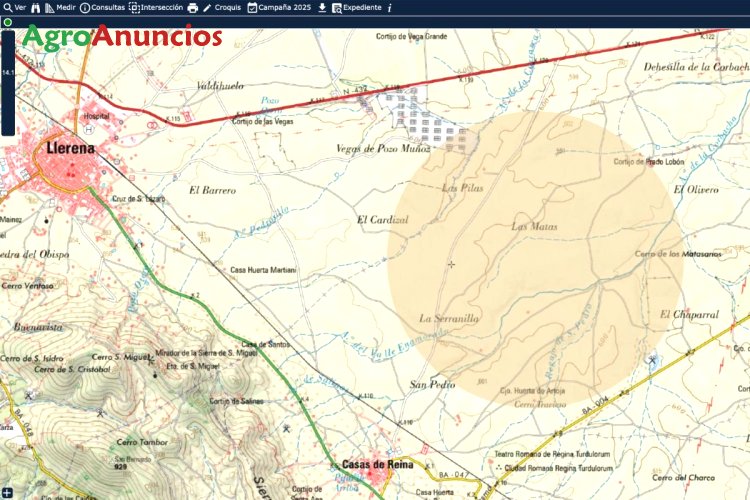
Task: Click the download arrow icon
Action: click(x=322, y=7)
